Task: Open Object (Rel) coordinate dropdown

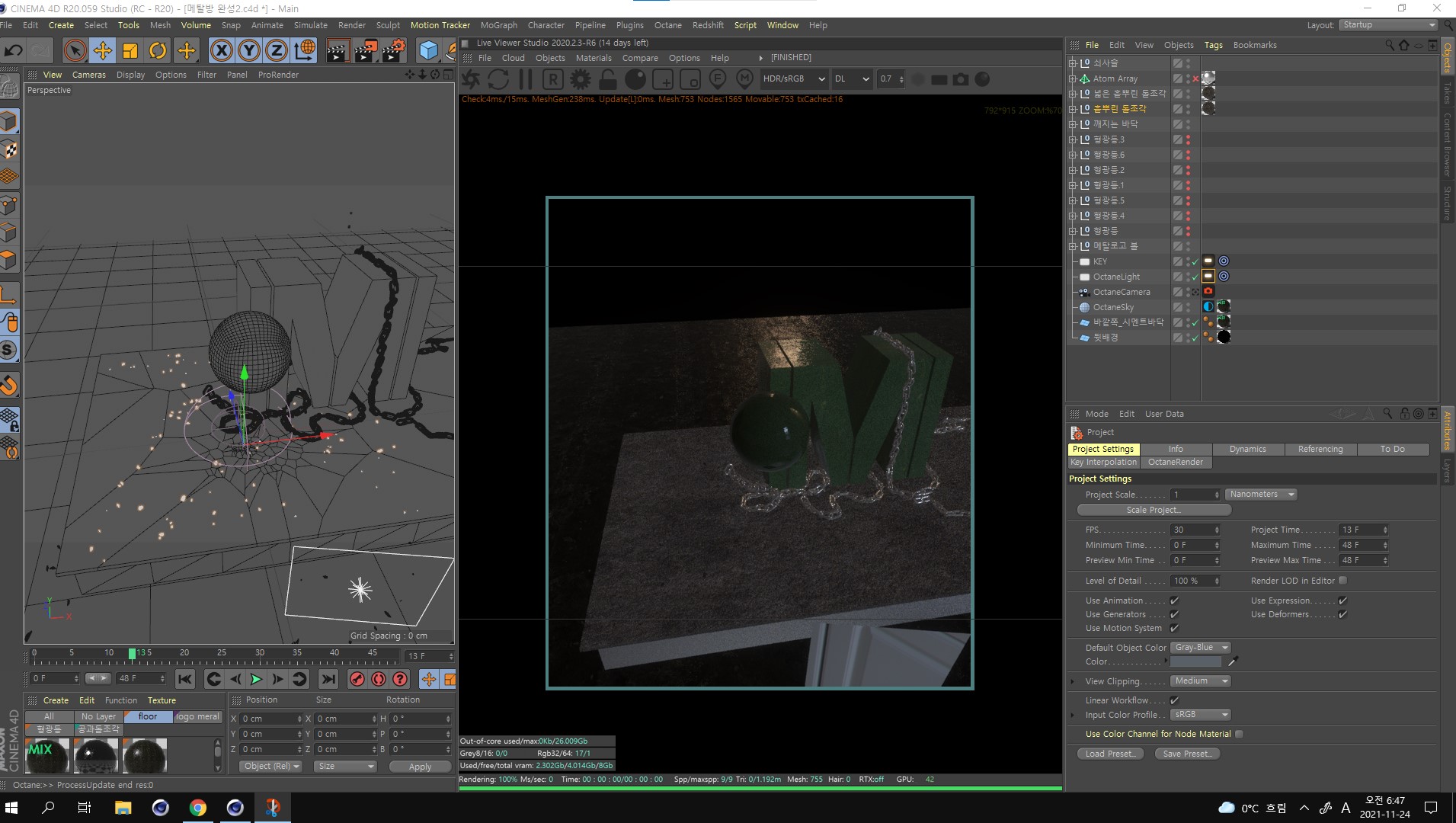Action: [x=271, y=767]
